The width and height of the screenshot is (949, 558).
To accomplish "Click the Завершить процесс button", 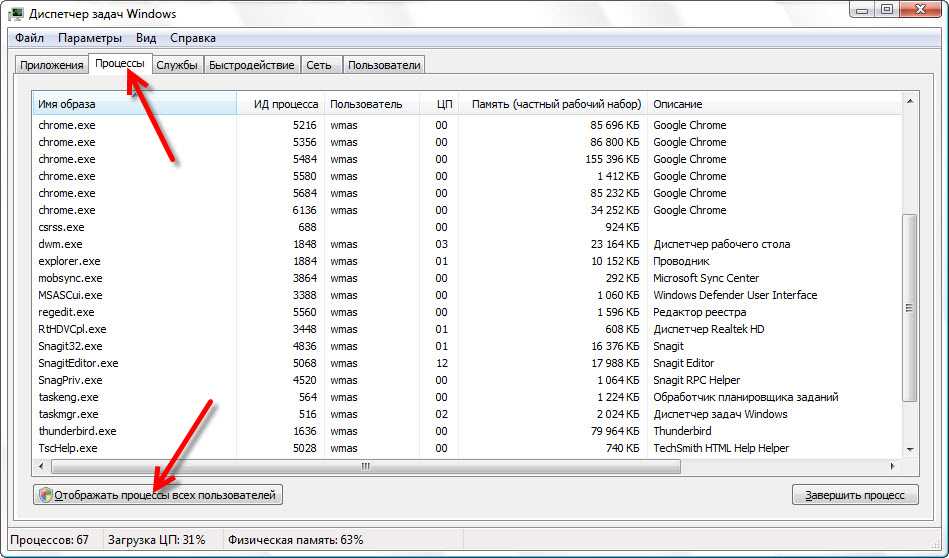I will pyautogui.click(x=855, y=495).
